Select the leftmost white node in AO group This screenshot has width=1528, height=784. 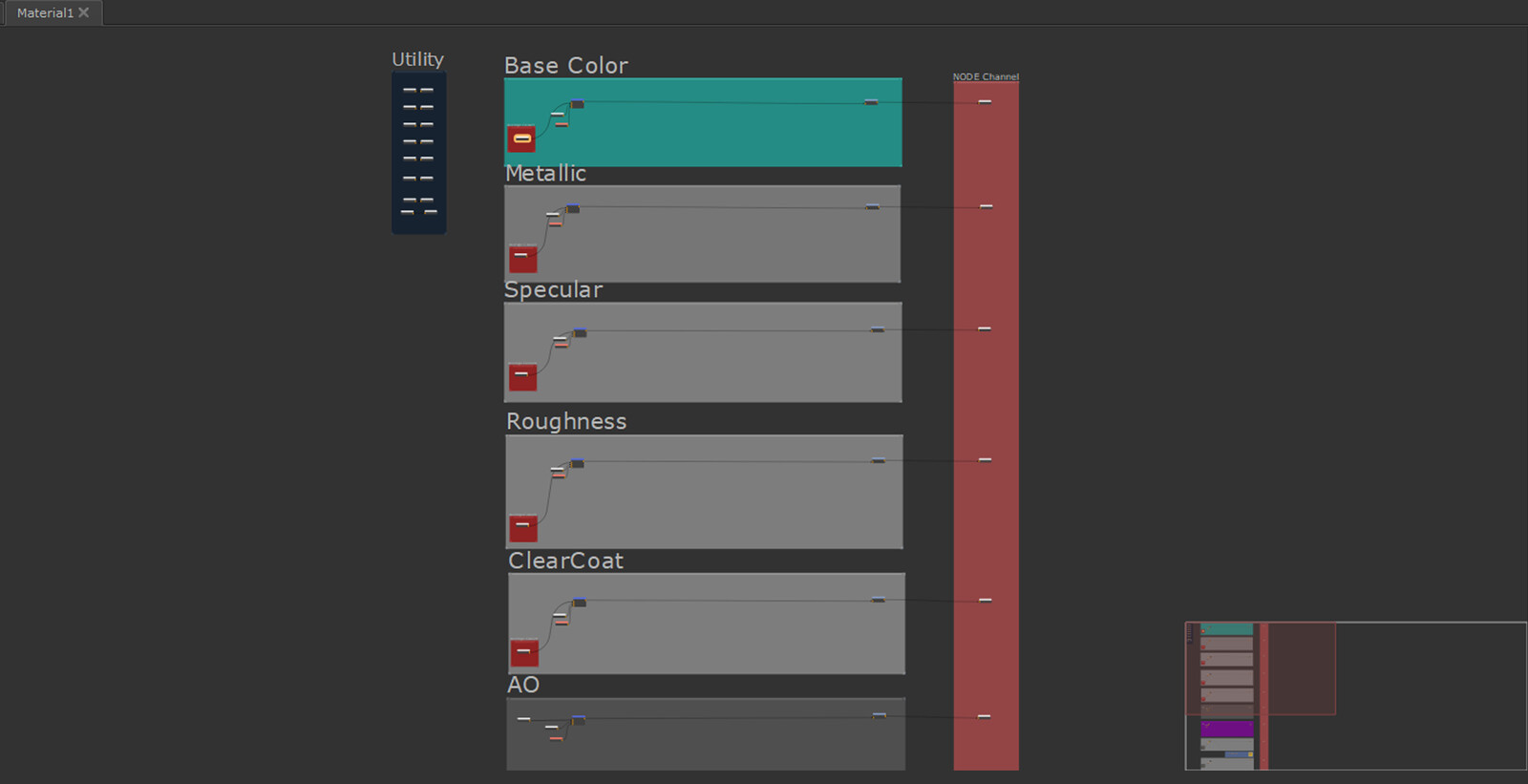[x=523, y=718]
